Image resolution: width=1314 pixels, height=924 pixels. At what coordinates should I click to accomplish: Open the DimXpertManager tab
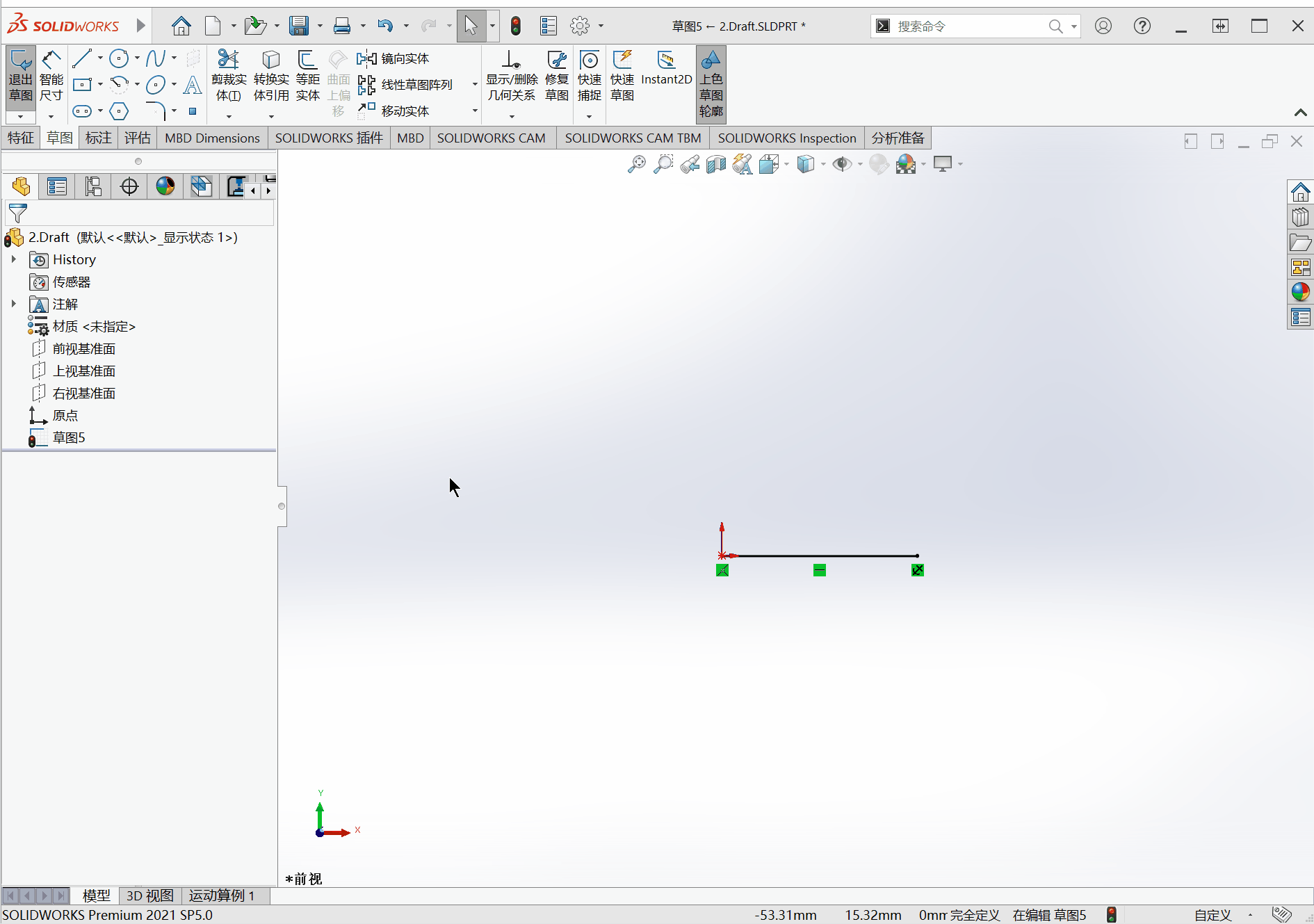click(129, 186)
